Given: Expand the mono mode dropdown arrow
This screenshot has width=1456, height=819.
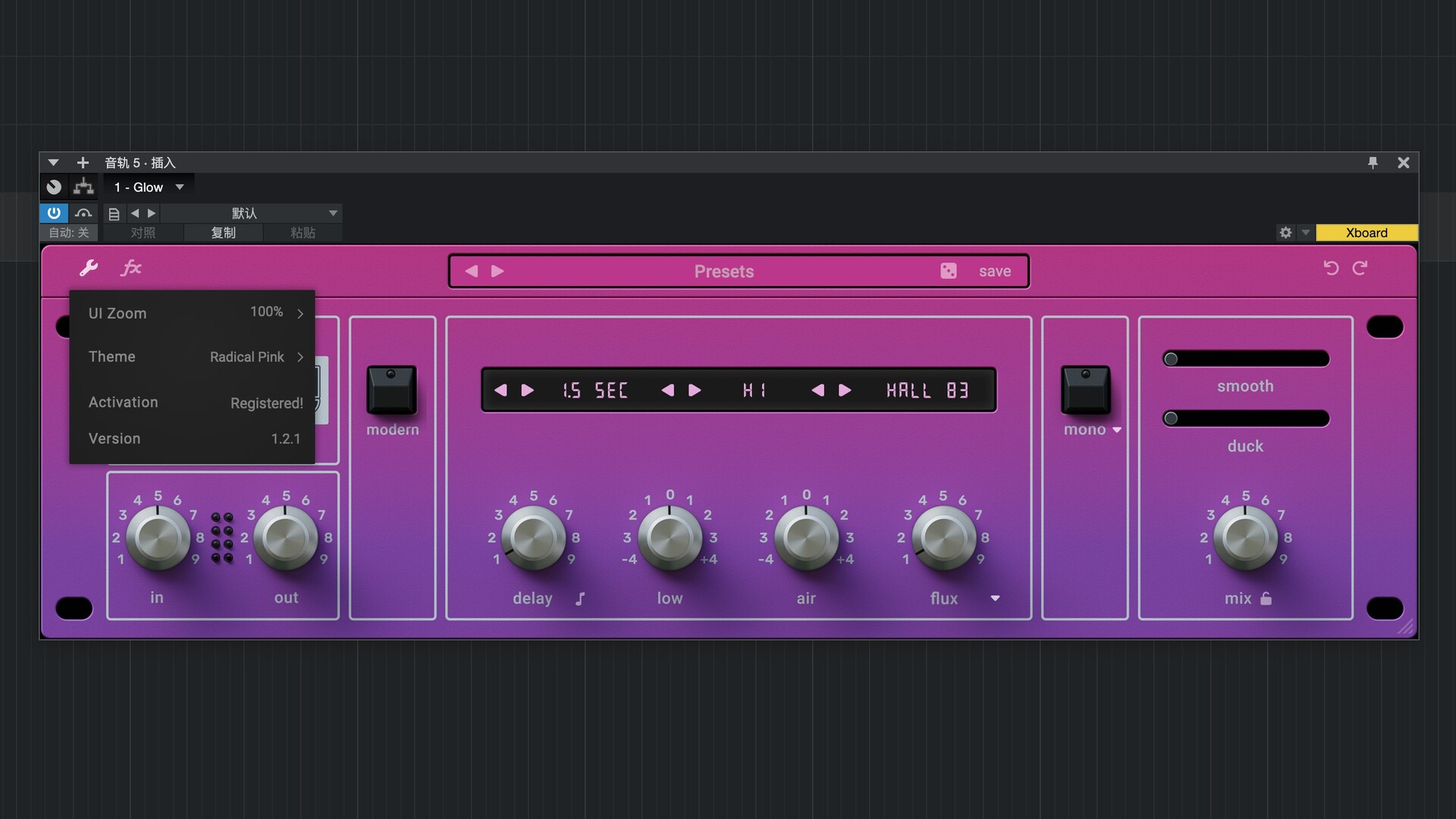Looking at the screenshot, I should pyautogui.click(x=1117, y=430).
